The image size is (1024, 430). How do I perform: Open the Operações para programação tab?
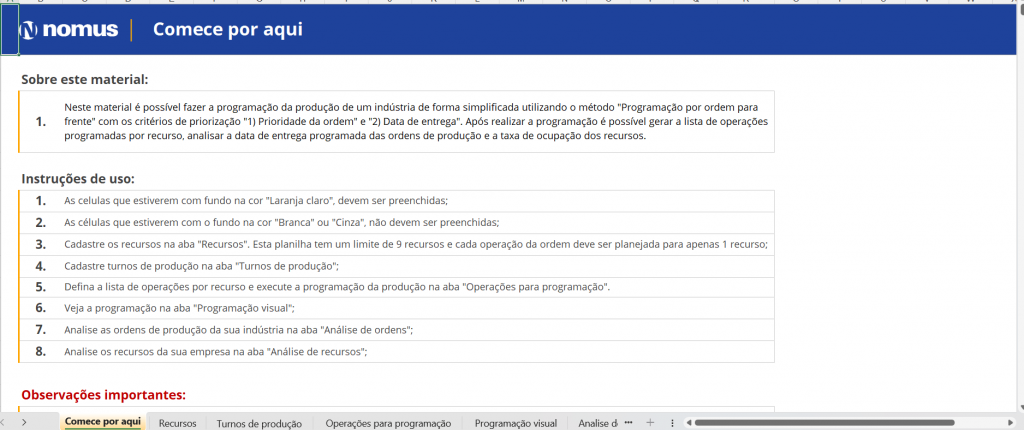[x=388, y=423]
